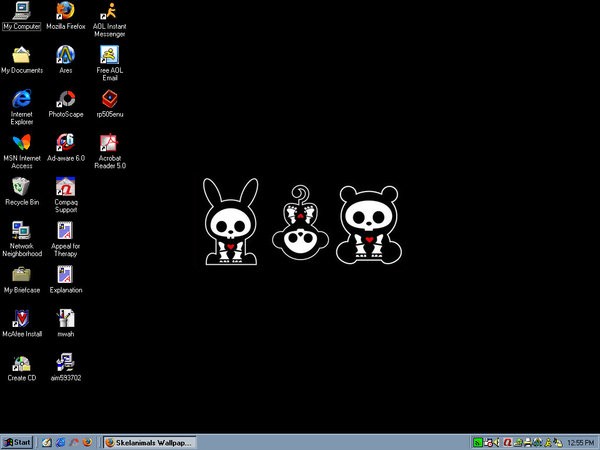Select the Ad-aware 6.0 shortcut
Screen dimensions: 600x450
pyautogui.click(x=65, y=148)
